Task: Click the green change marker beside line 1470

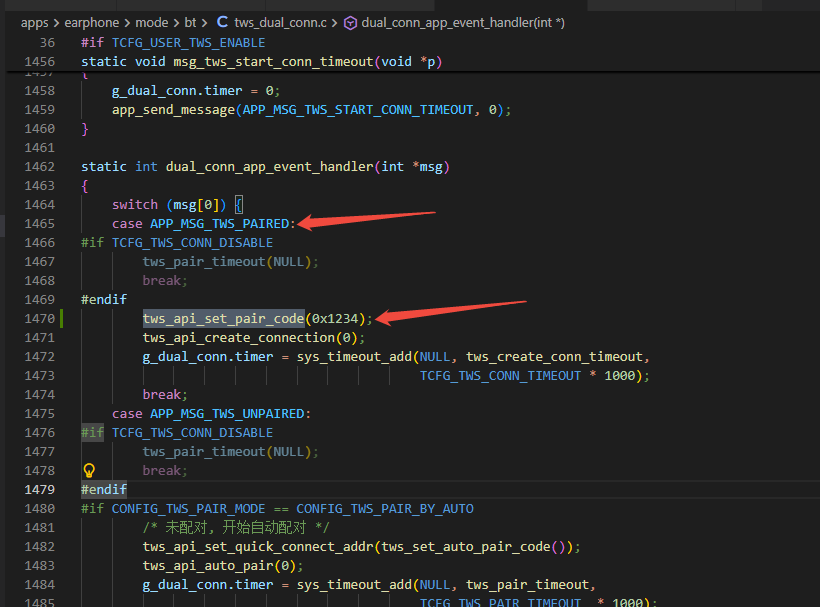Action: click(x=62, y=319)
